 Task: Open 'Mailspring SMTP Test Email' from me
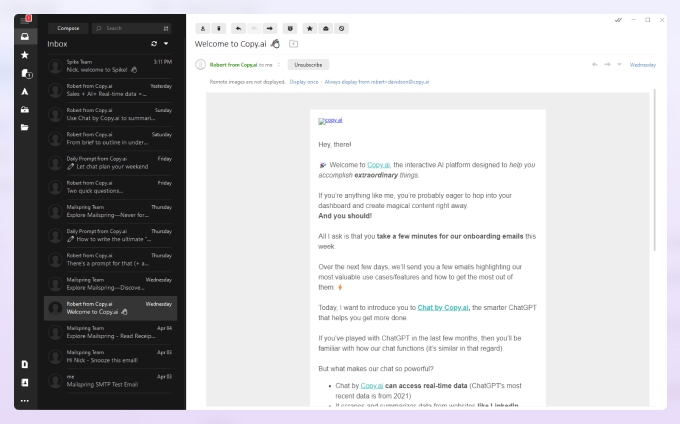coord(111,381)
